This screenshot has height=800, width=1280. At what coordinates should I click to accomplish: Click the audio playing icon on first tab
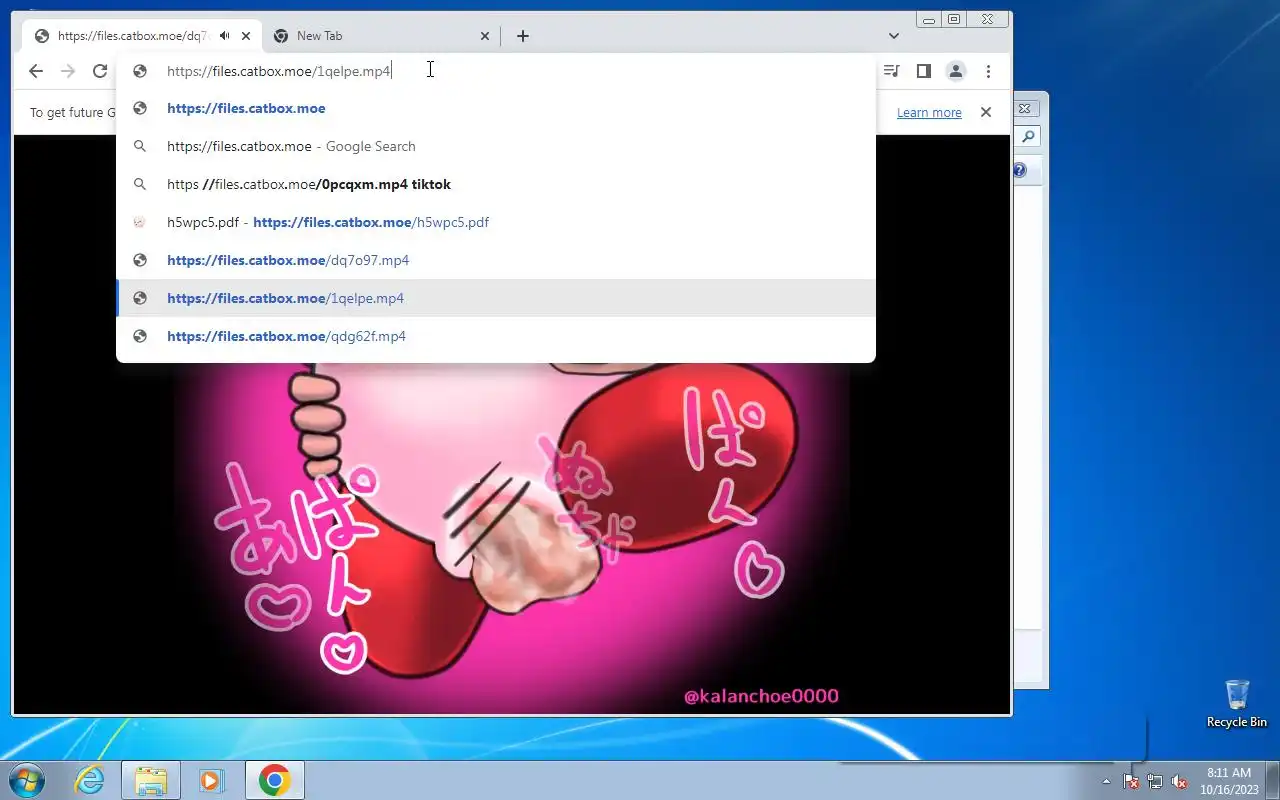(x=225, y=36)
